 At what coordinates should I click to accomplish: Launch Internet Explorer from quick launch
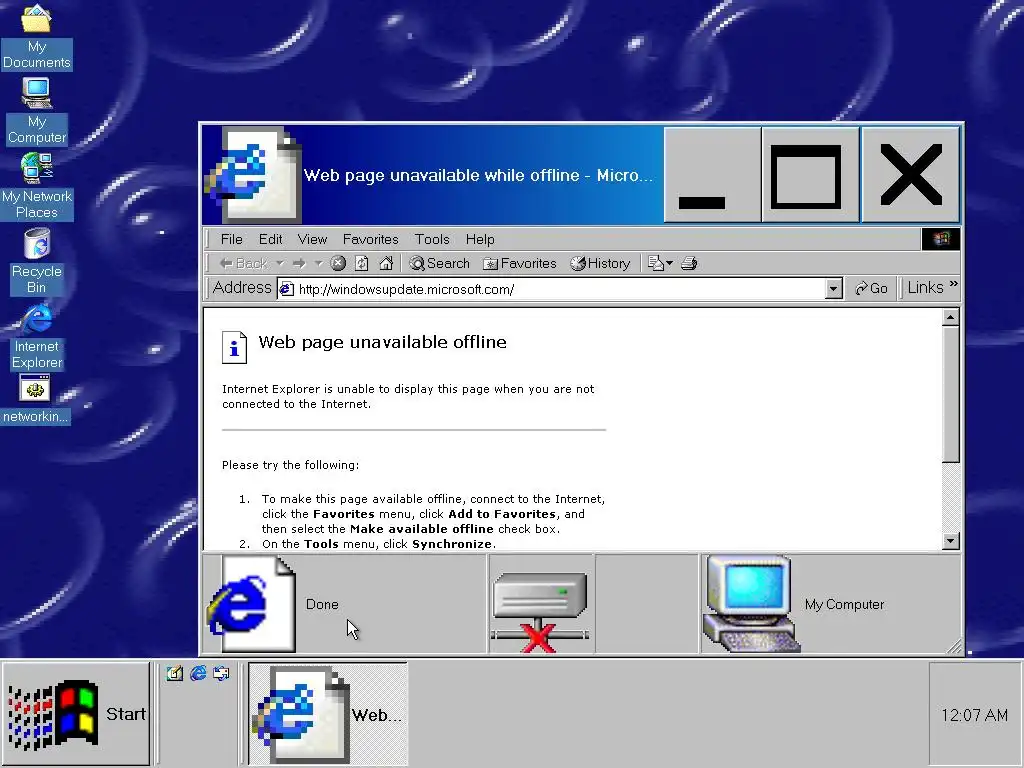(198, 673)
